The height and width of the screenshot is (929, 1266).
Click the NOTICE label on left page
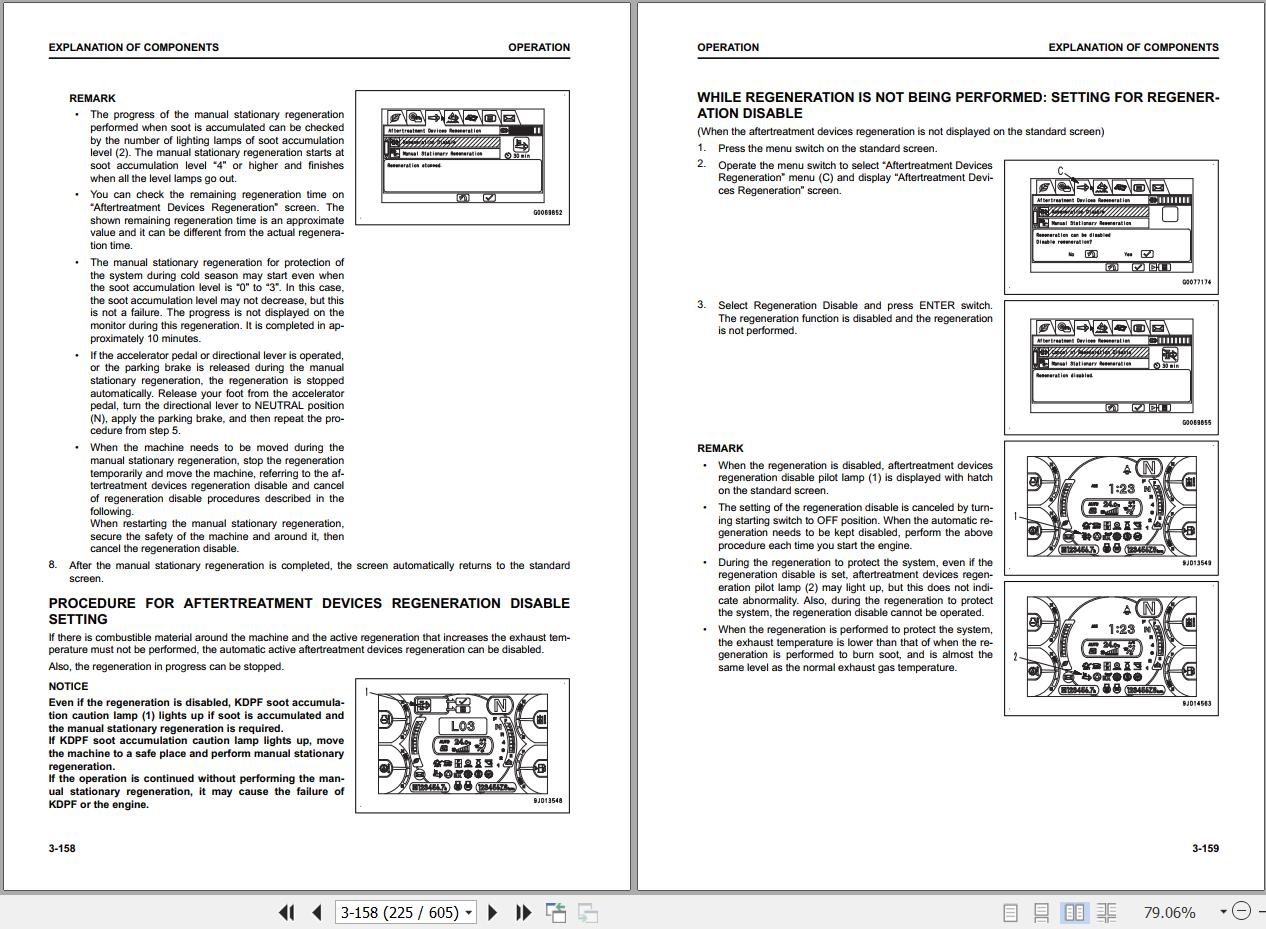tap(68, 686)
